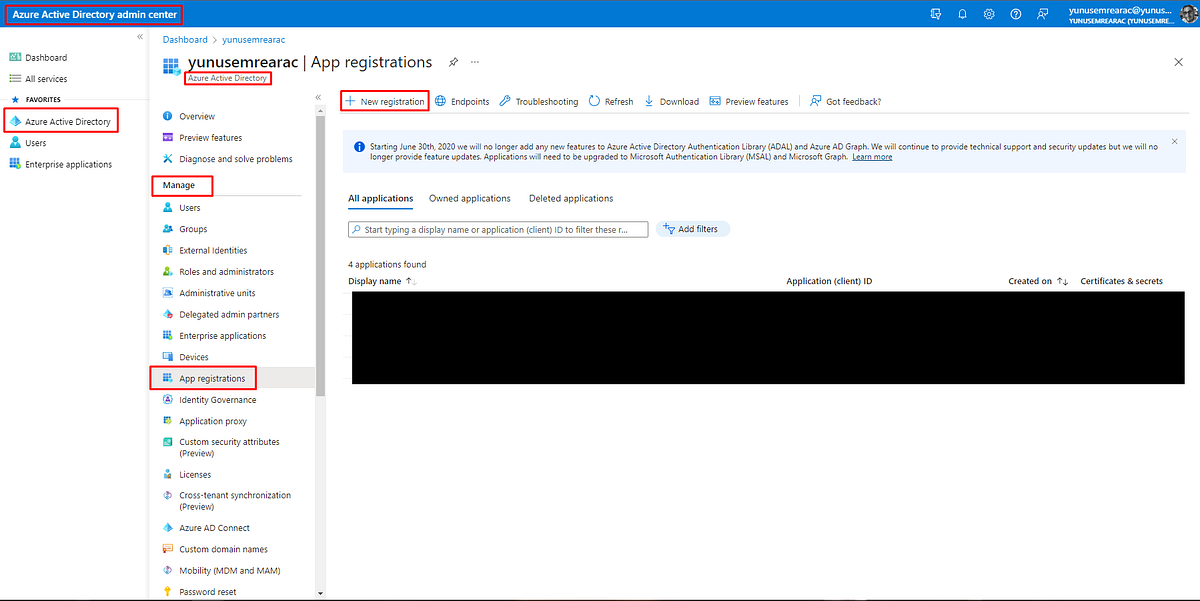Open the help question mark menu
Screen dimensions: 1200x601
pyautogui.click(x=1014, y=13)
